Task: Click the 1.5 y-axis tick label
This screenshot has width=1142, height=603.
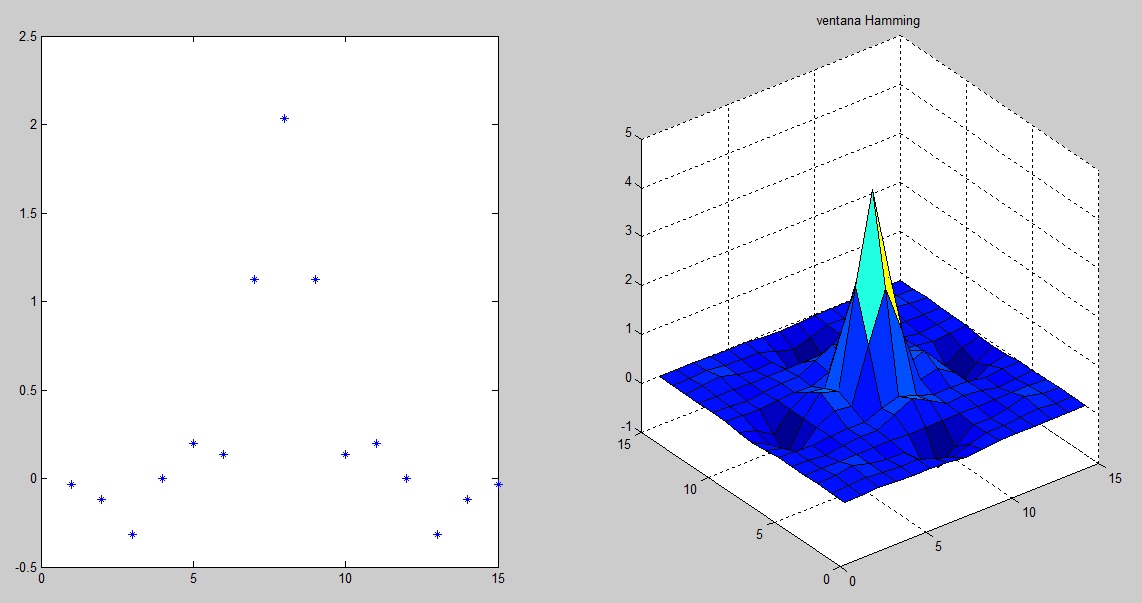Action: point(29,213)
